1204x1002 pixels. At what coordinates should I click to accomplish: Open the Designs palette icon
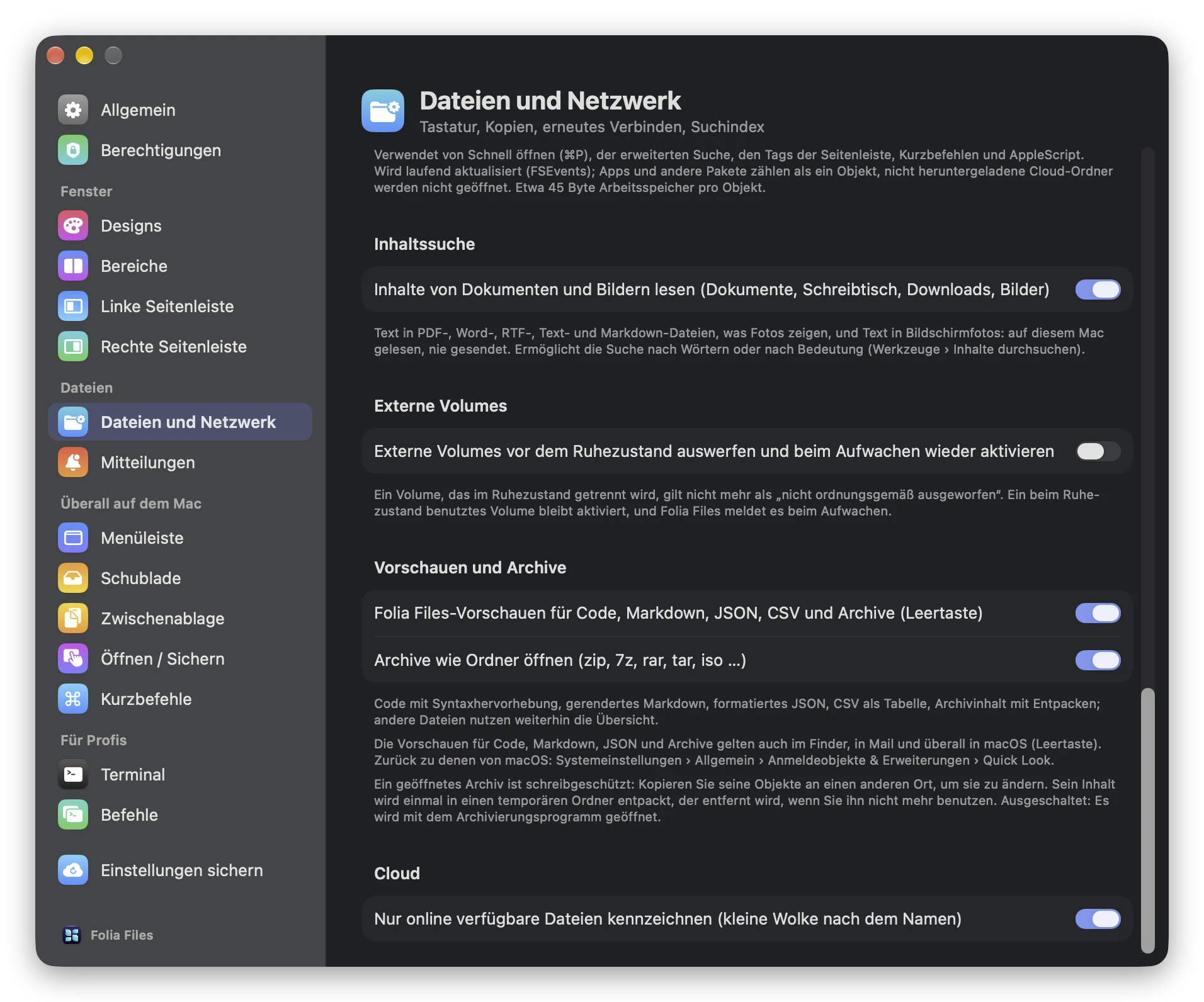(x=73, y=226)
